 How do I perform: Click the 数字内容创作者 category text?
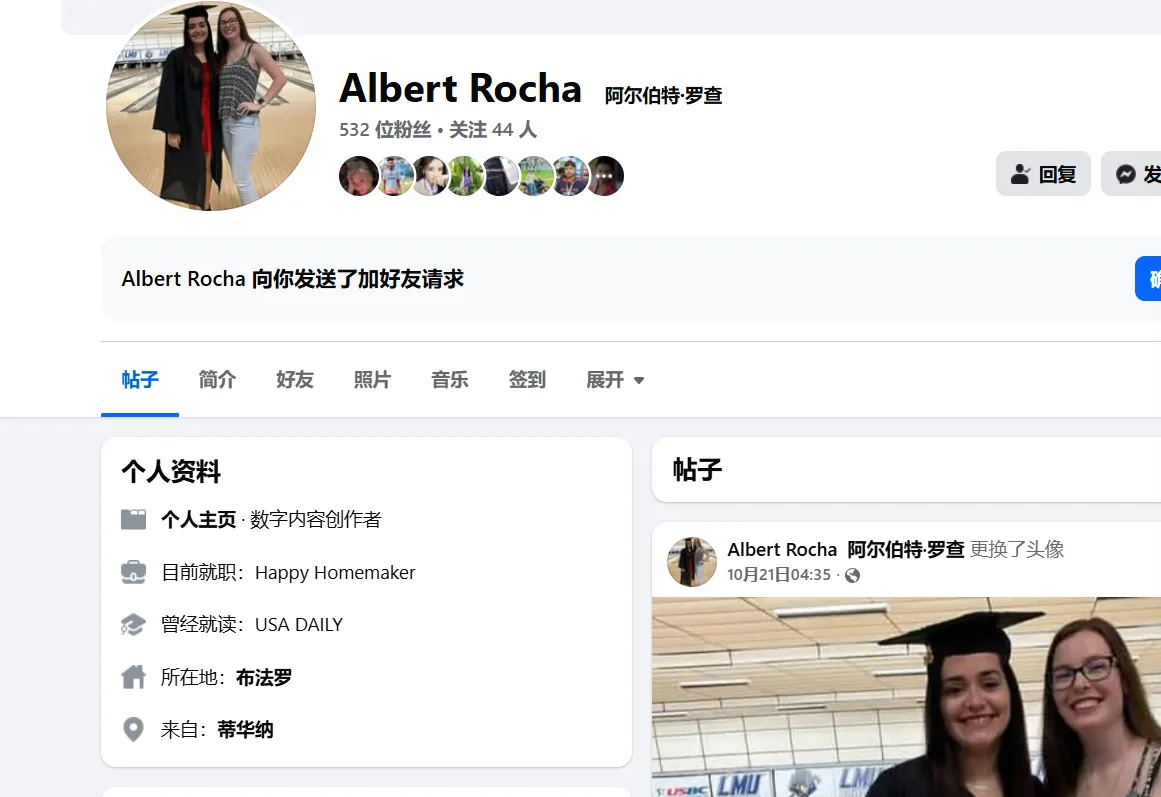coord(315,519)
